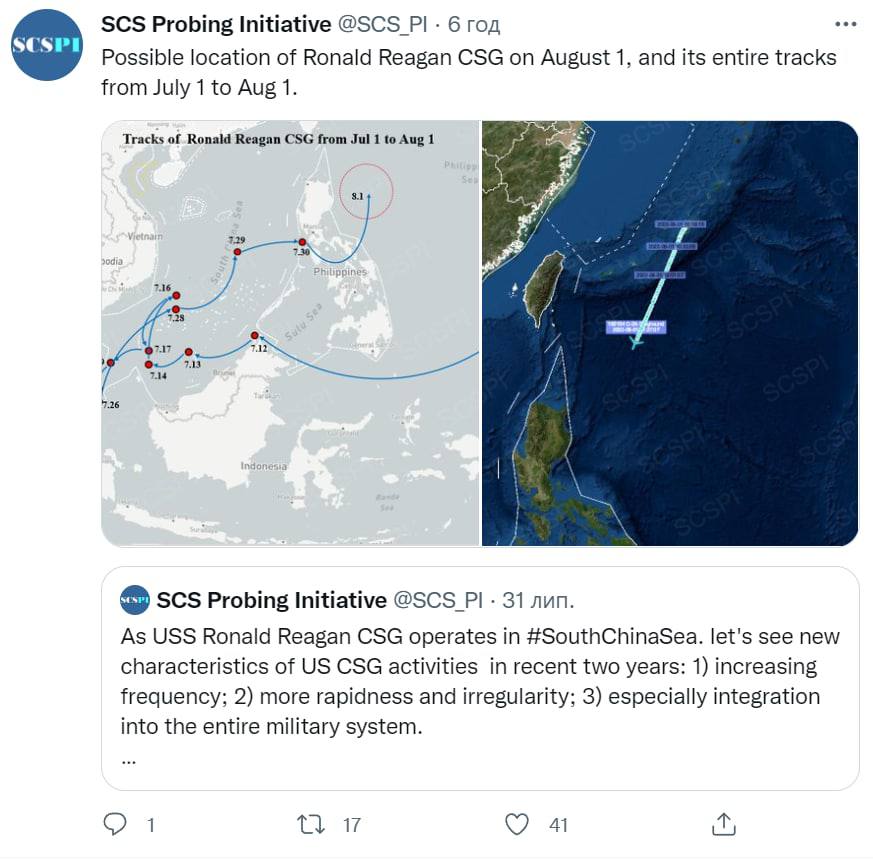Click the retweet arrows icon

coord(314,824)
